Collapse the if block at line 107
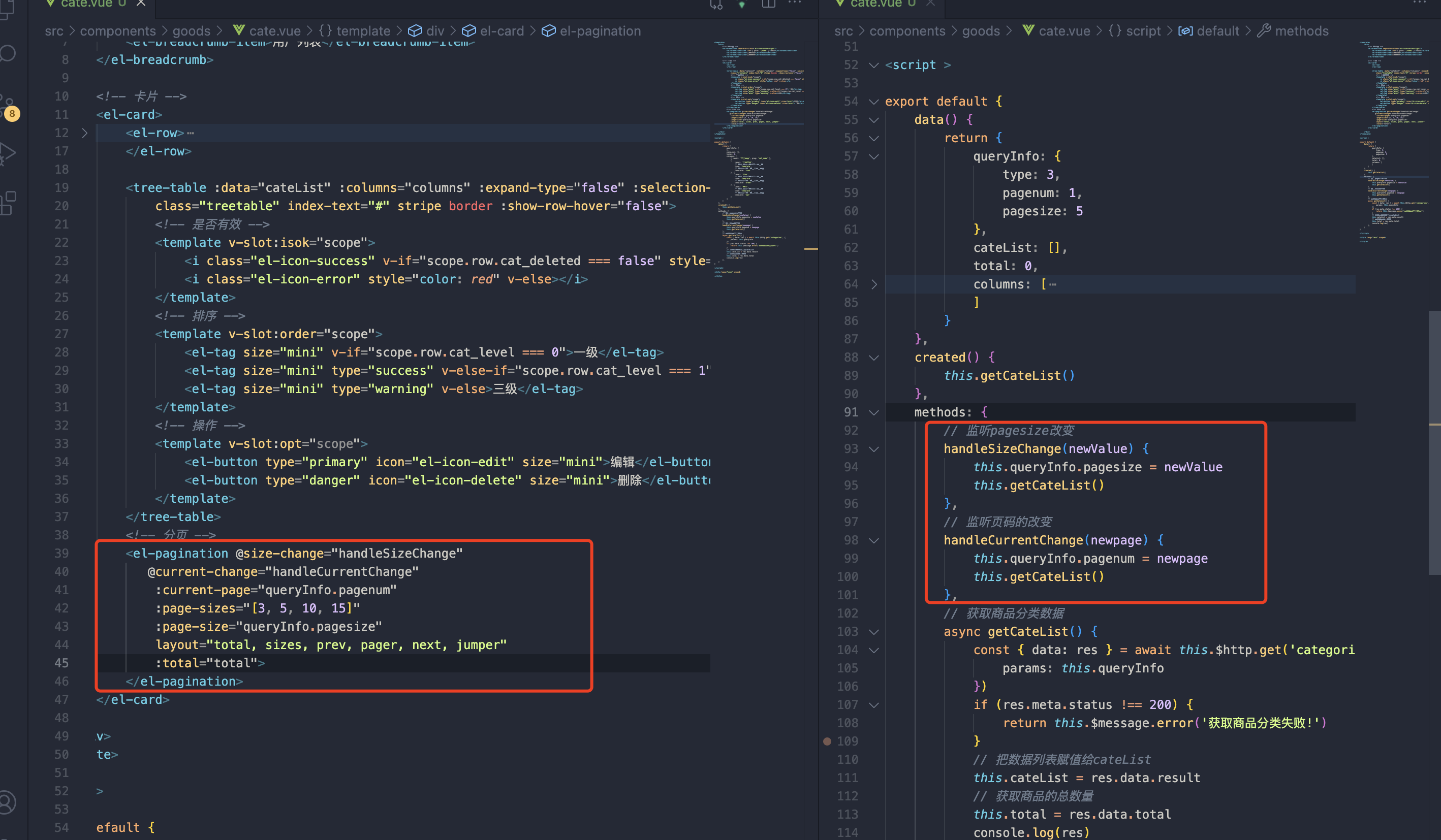This screenshot has height=840, width=1441. (874, 705)
